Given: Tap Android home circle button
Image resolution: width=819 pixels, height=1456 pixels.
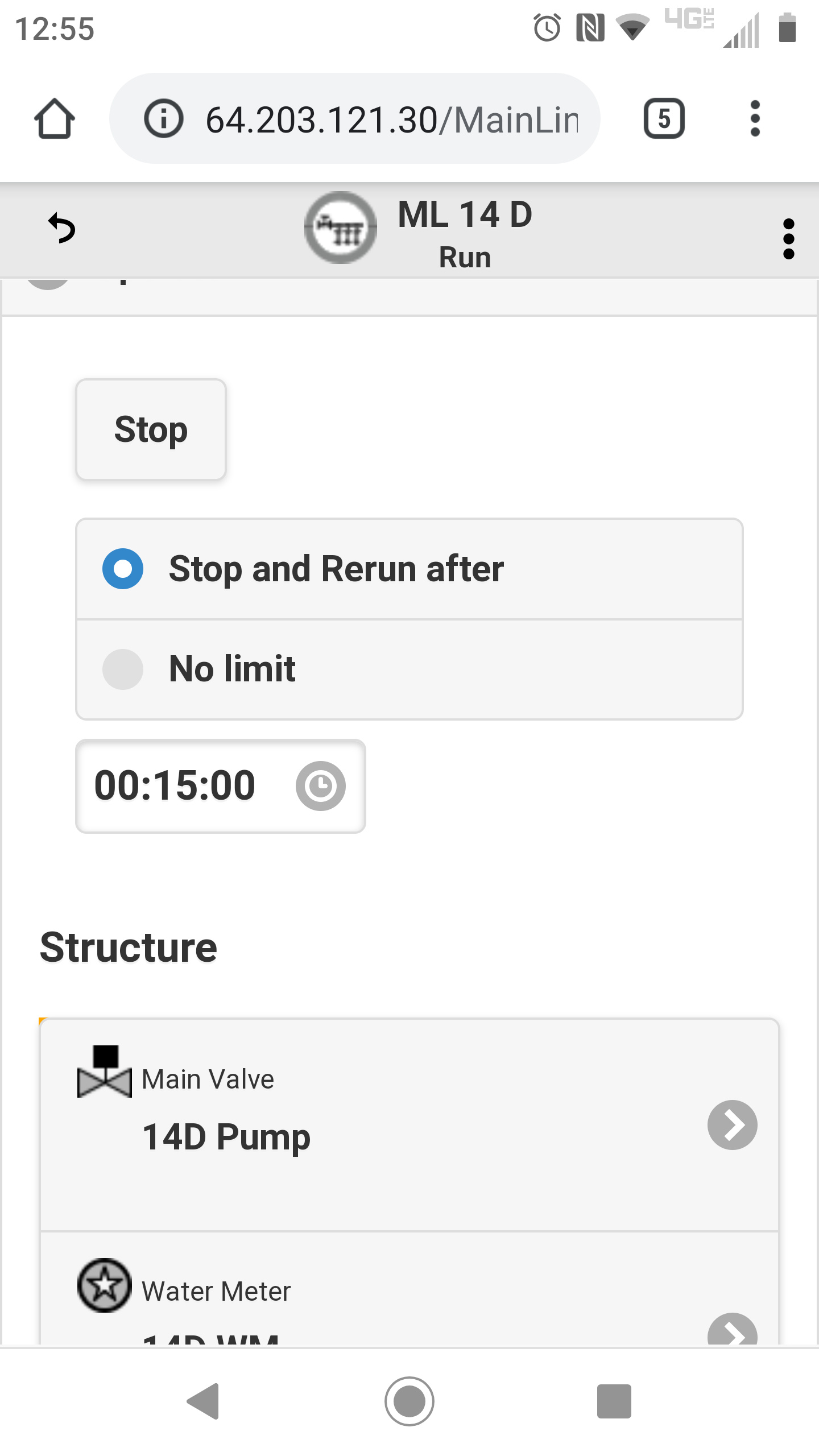Looking at the screenshot, I should 409,1401.
